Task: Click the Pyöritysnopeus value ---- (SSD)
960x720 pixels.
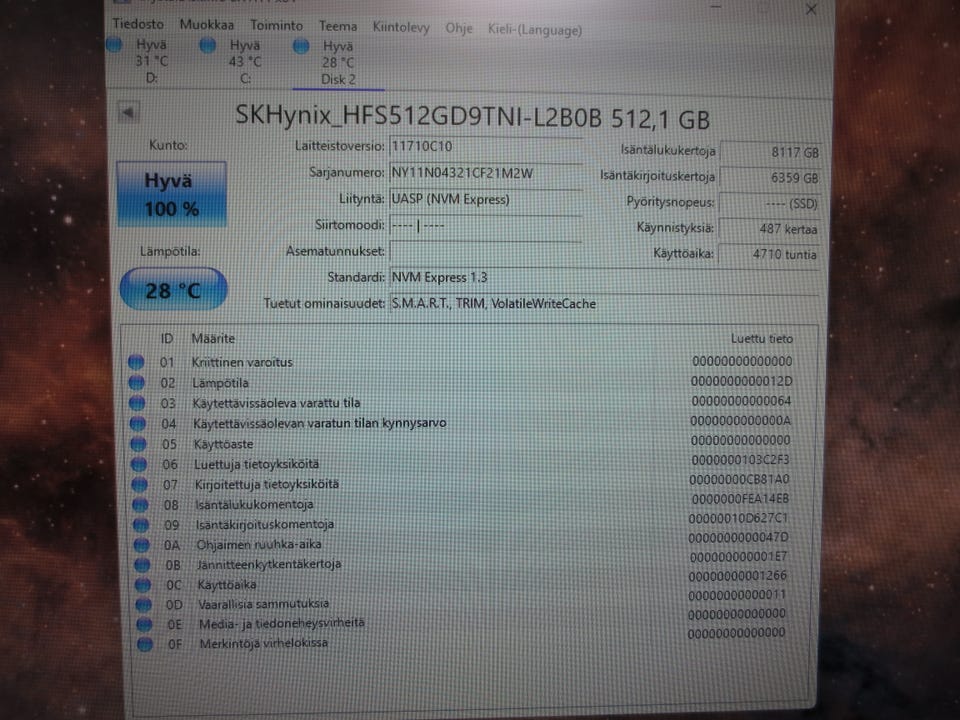Action: 770,203
